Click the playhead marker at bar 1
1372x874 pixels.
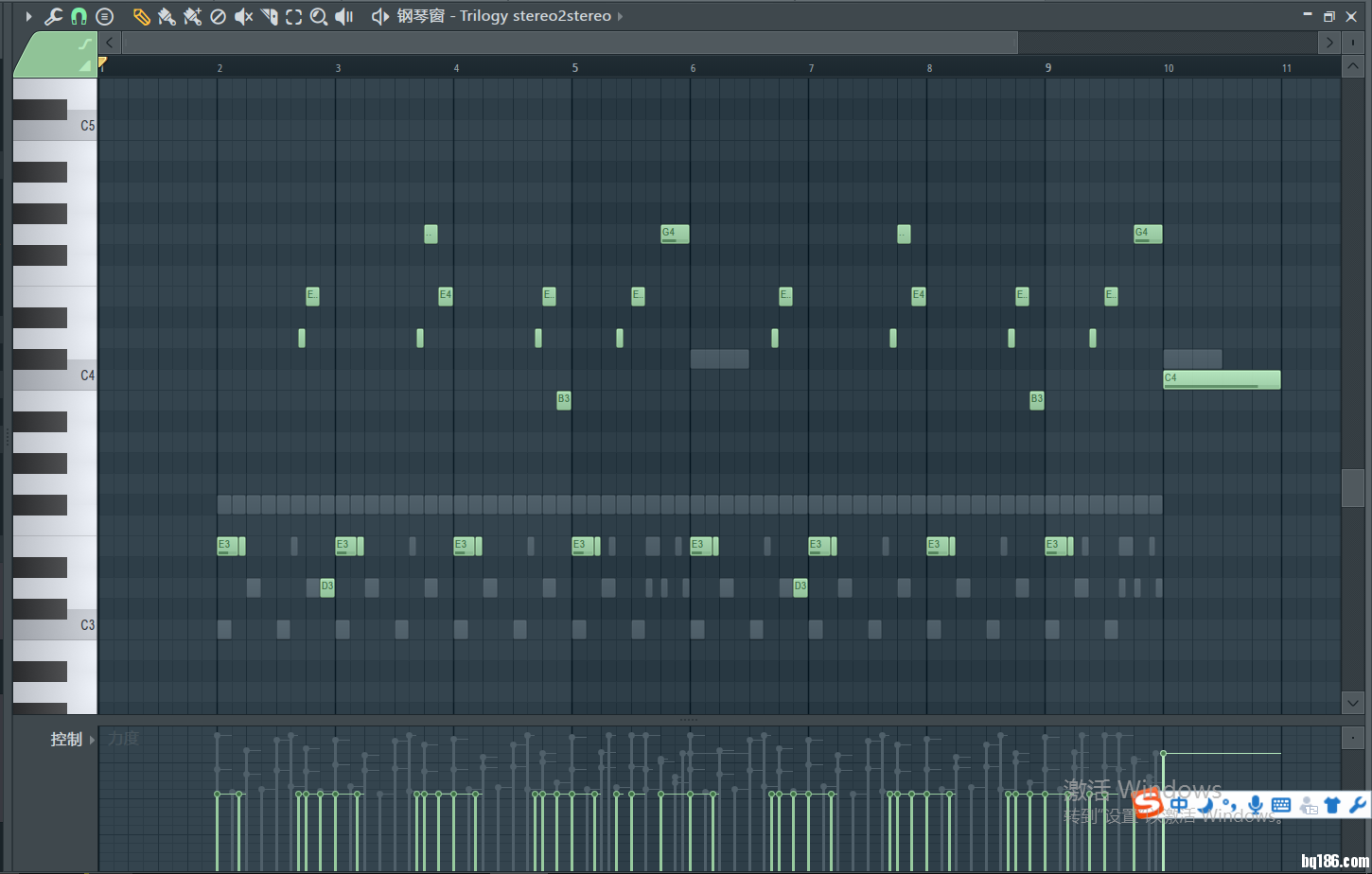pyautogui.click(x=102, y=62)
